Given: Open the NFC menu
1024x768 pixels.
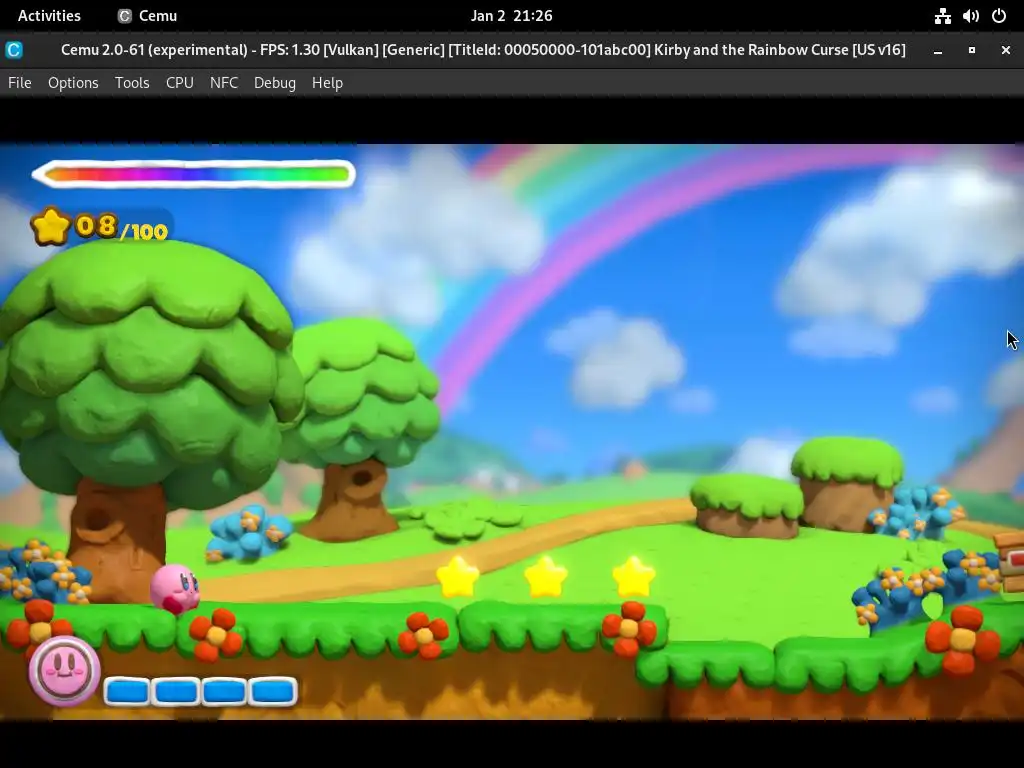Looking at the screenshot, I should [224, 83].
